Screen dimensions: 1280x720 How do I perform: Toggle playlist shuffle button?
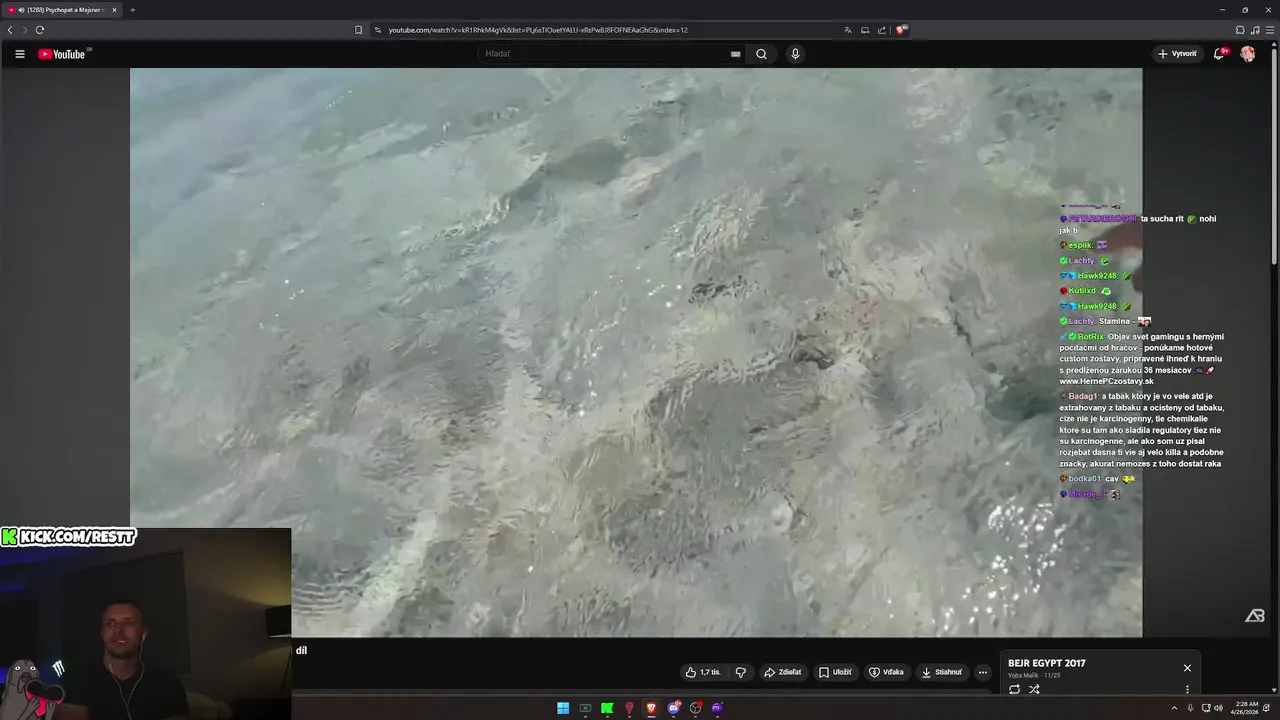(x=1034, y=689)
